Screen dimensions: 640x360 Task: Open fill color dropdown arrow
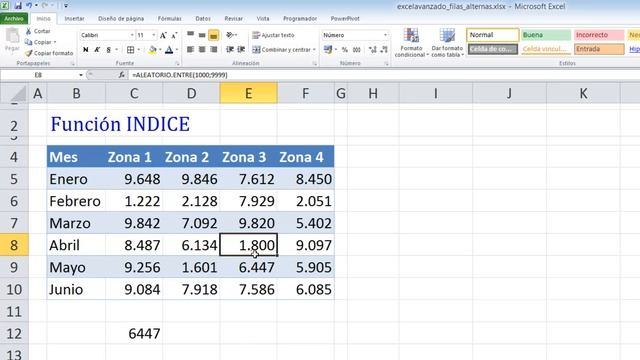click(x=160, y=50)
